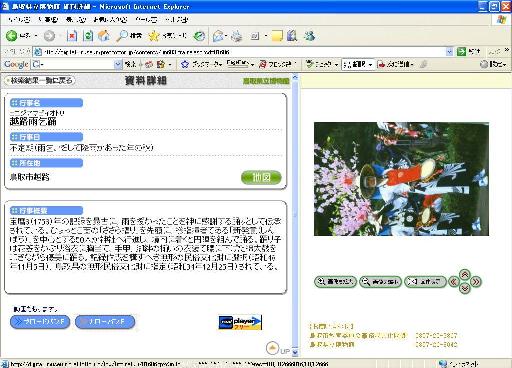Screen dimensions: 512x368
Task: Open Google toolbar settings gear icon
Action: (x=484, y=64)
